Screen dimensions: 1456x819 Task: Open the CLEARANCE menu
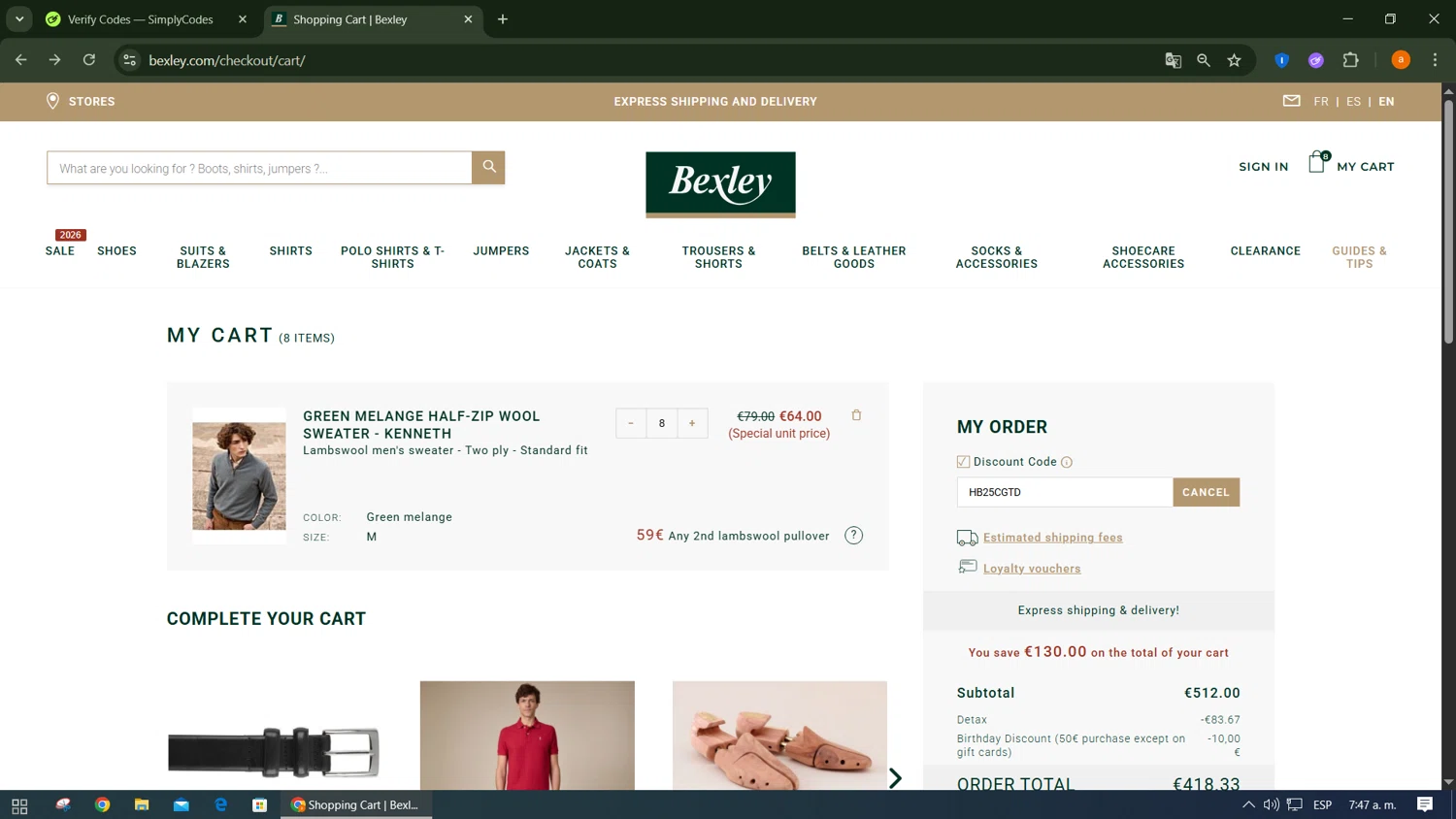pyautogui.click(x=1266, y=250)
